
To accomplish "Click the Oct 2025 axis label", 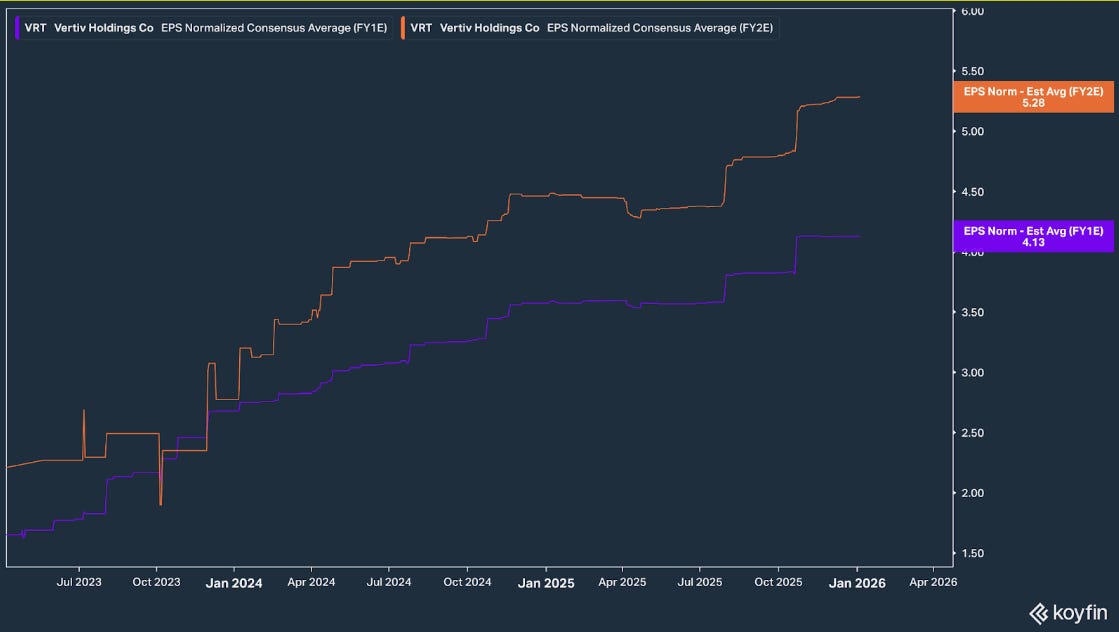I will click(779, 582).
